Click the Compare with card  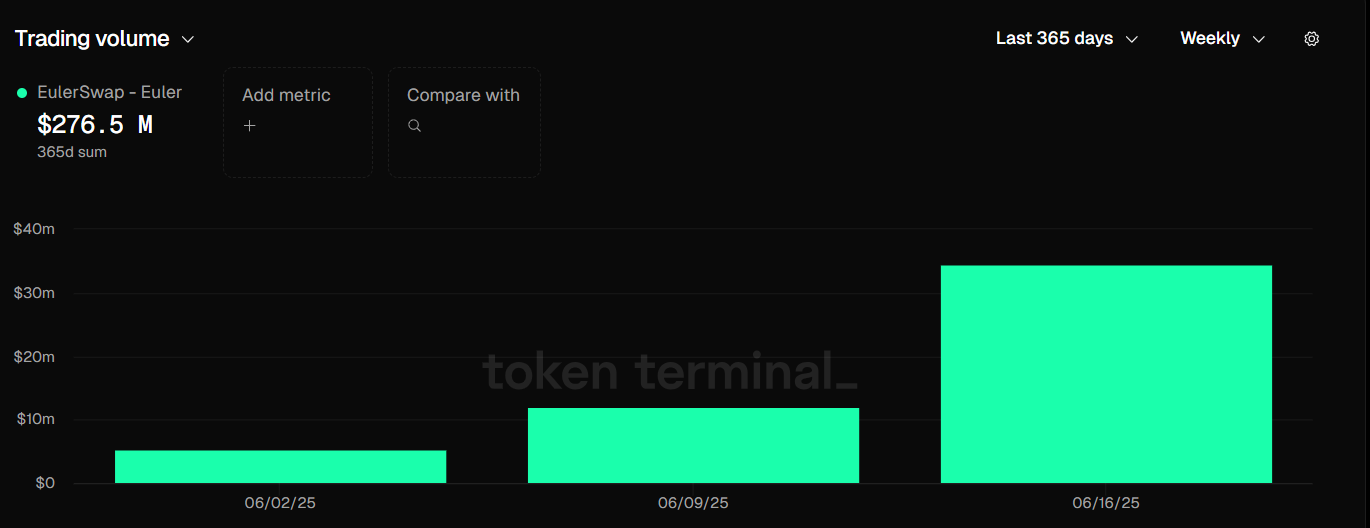[464, 122]
